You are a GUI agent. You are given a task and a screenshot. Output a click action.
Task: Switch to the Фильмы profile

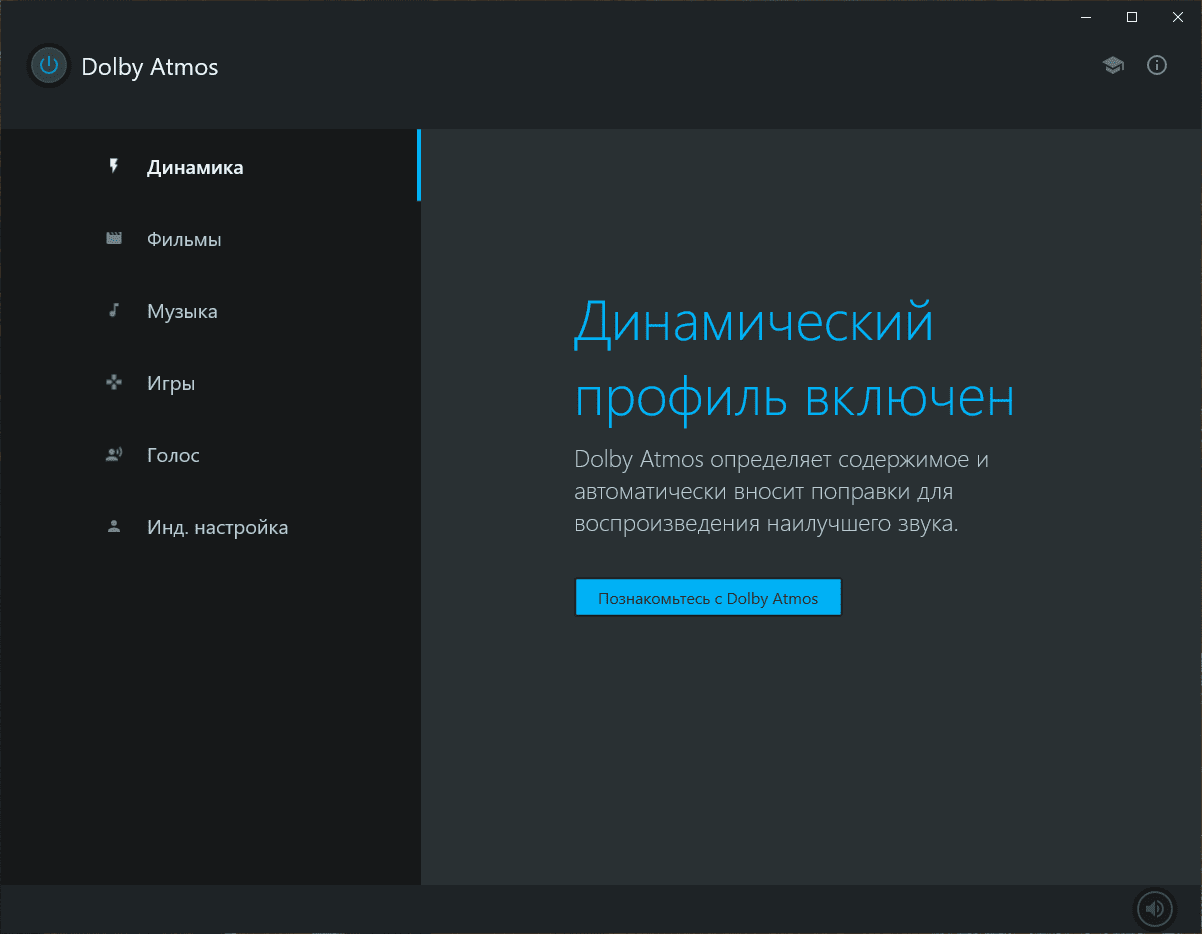tap(210, 239)
